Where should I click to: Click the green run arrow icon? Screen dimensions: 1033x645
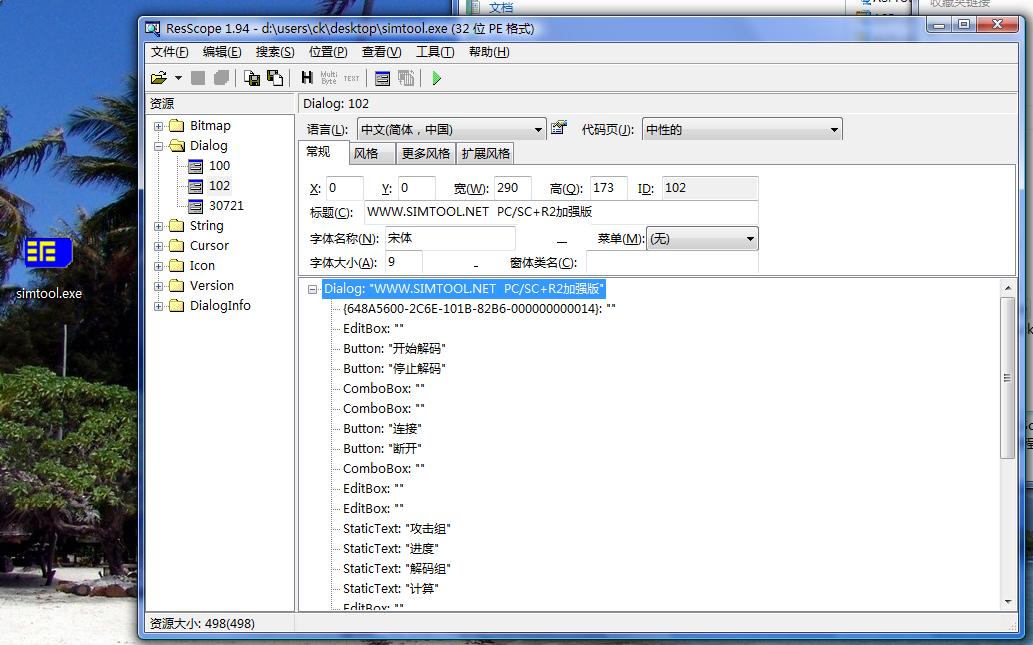tap(436, 78)
